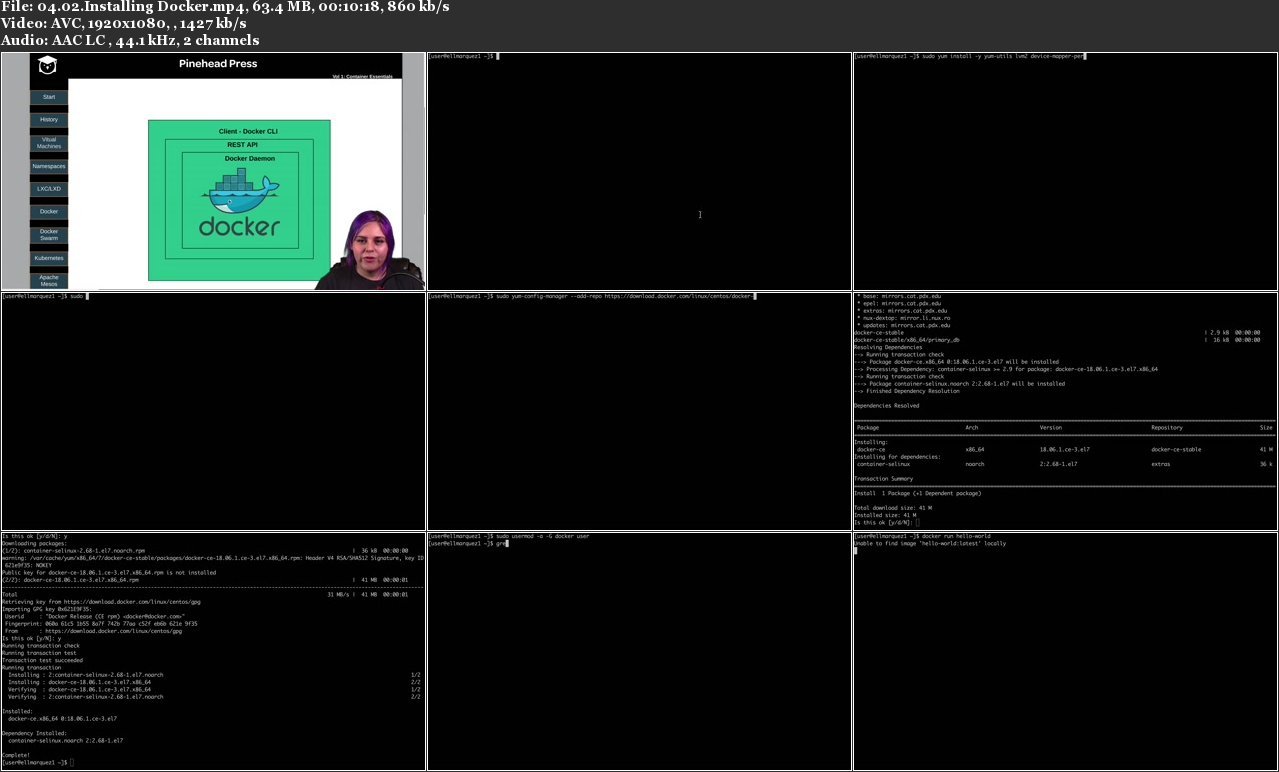Click the 'Audio: AAC LC, 44.1 kHz' info line

coord(130,40)
